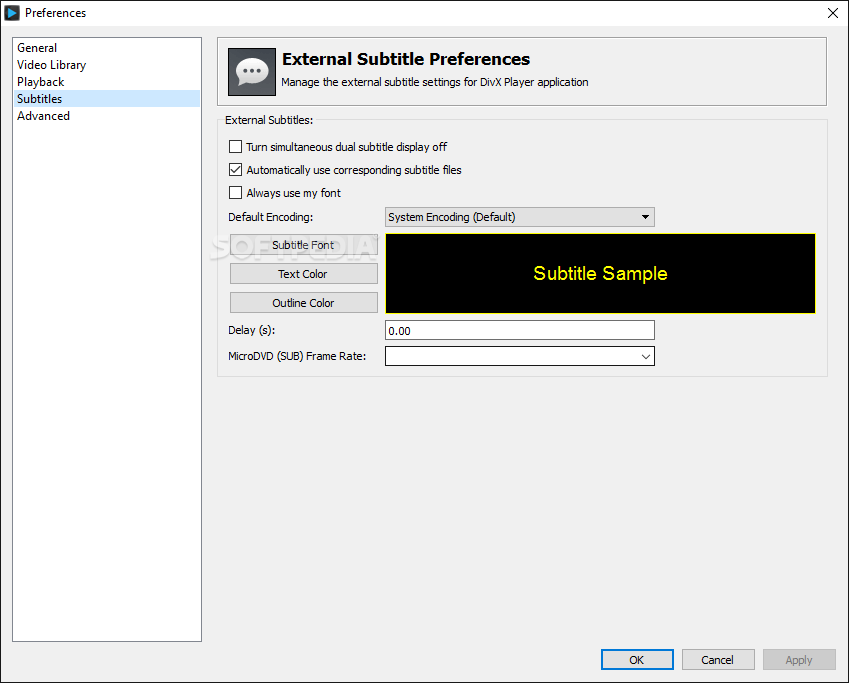The image size is (849, 683).
Task: Open the Outline Color picker
Action: 304,303
